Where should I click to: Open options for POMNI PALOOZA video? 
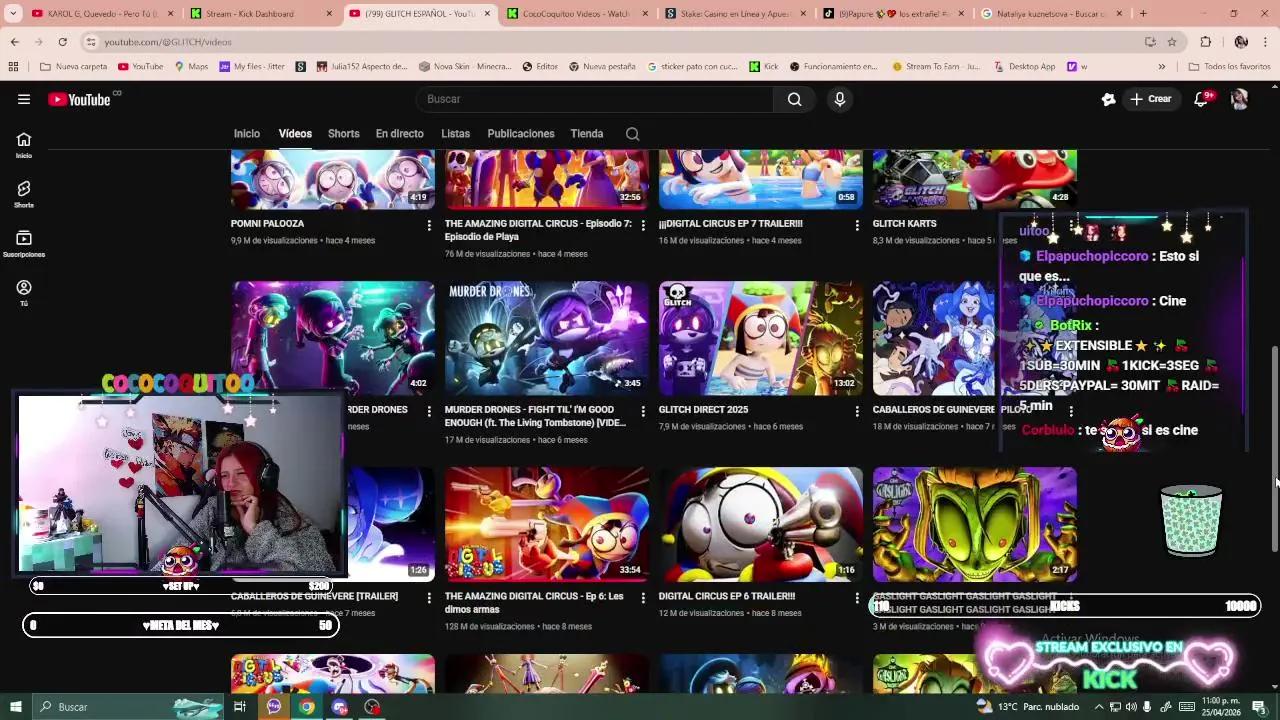pos(429,225)
